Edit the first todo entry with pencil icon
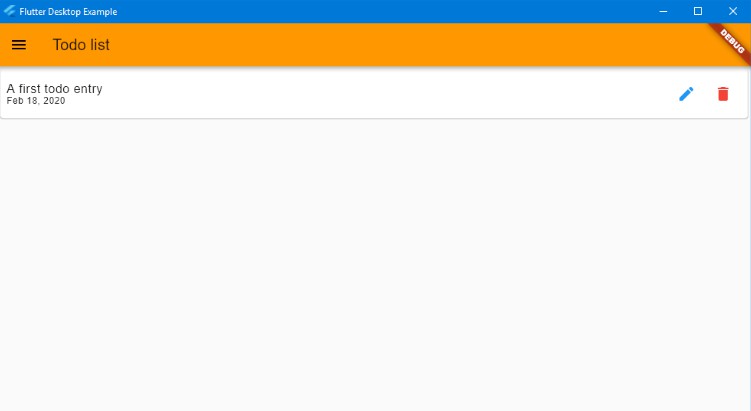Viewport: 751px width, 411px height. (x=686, y=94)
